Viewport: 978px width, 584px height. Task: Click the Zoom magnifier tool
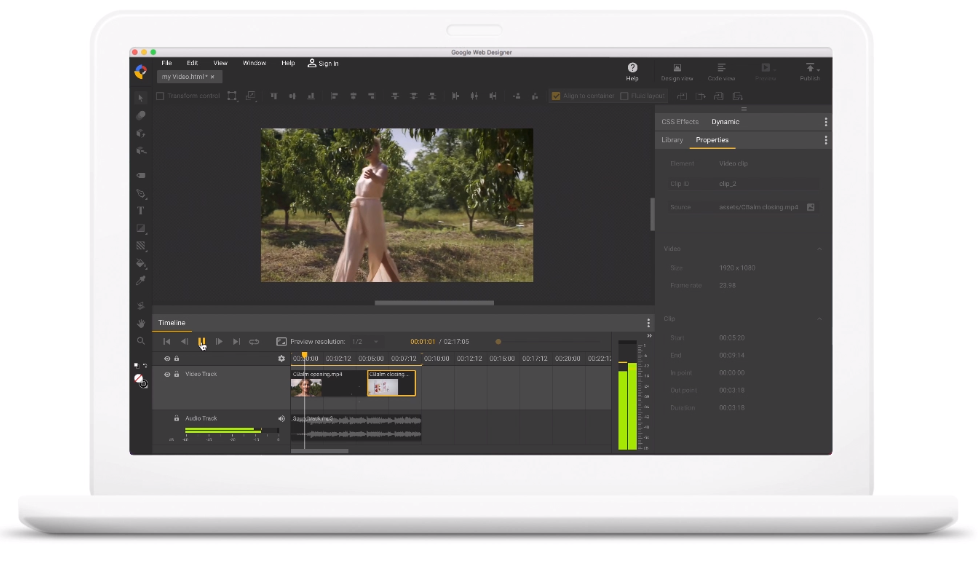[141, 341]
